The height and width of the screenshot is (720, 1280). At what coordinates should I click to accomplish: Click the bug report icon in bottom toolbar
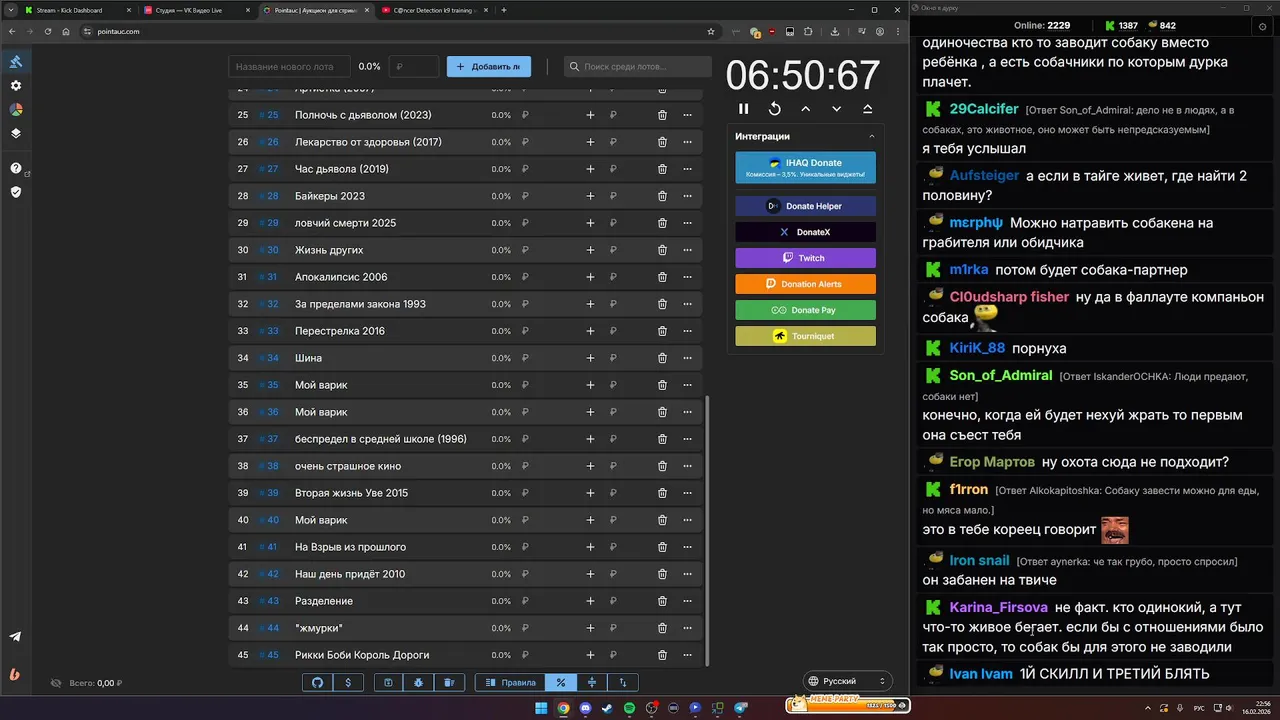(418, 682)
